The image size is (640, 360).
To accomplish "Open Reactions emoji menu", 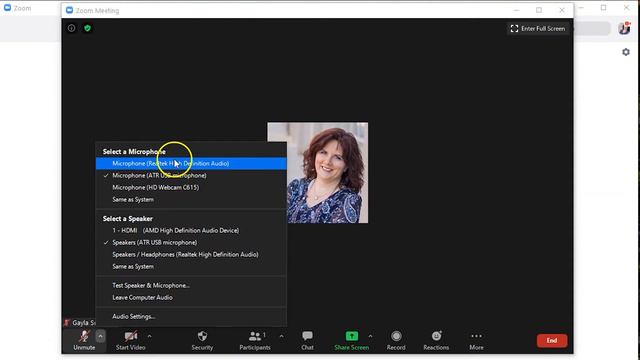I will coord(436,340).
